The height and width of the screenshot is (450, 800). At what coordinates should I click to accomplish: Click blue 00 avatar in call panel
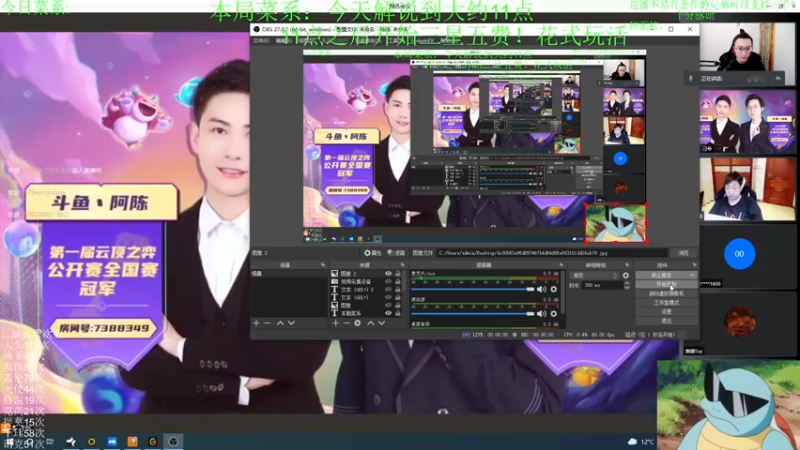click(x=739, y=254)
